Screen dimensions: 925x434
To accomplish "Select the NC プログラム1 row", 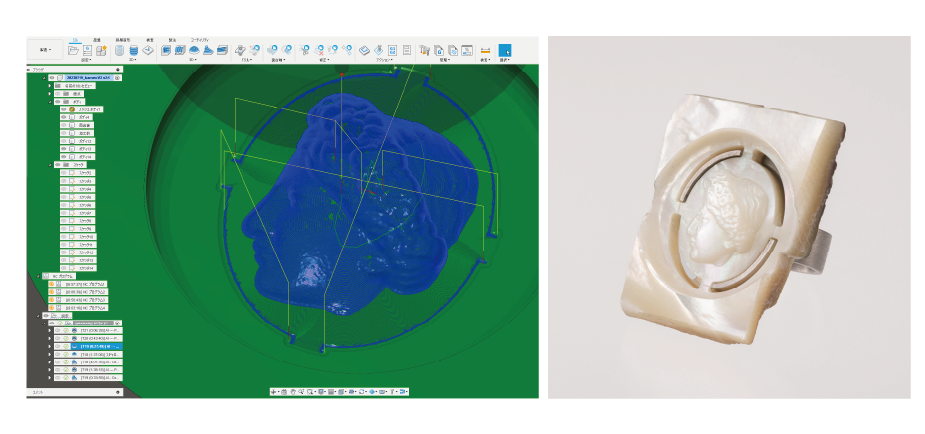I will [x=77, y=284].
